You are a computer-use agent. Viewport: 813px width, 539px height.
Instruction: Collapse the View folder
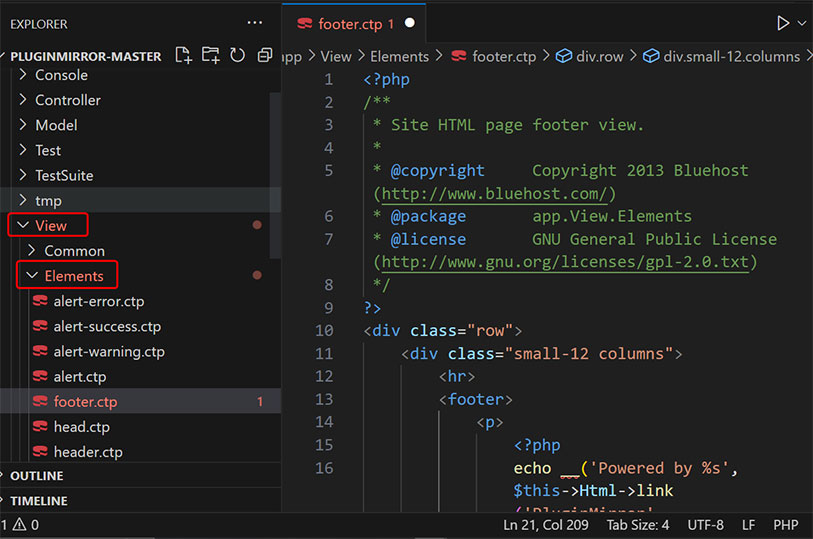coord(50,226)
